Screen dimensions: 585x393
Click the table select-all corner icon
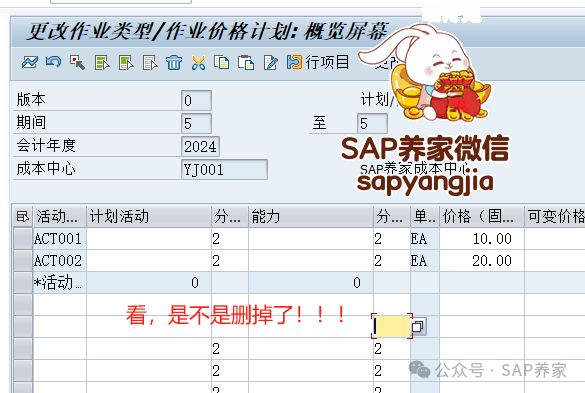[x=22, y=216]
